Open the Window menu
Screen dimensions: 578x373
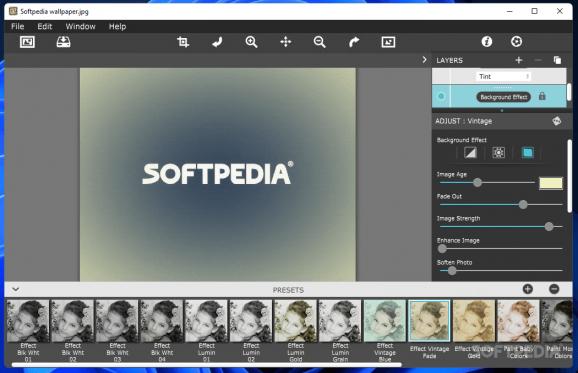(80, 27)
